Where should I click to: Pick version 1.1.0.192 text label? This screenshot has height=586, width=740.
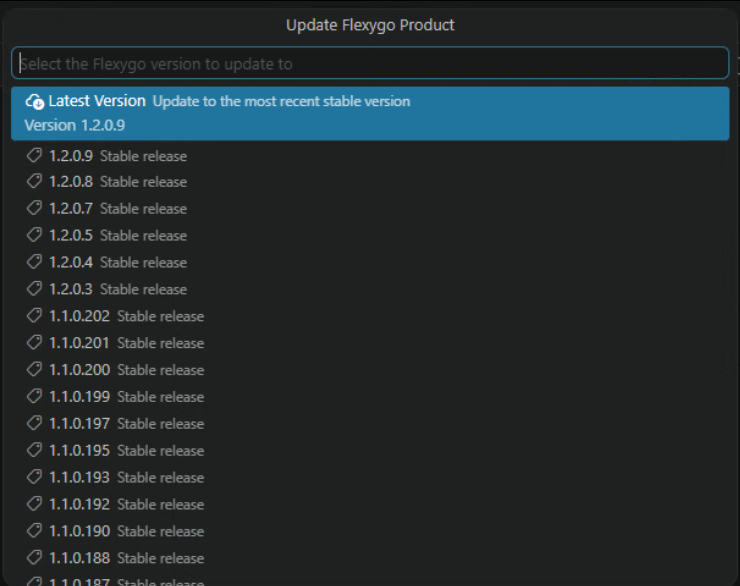click(x=79, y=504)
